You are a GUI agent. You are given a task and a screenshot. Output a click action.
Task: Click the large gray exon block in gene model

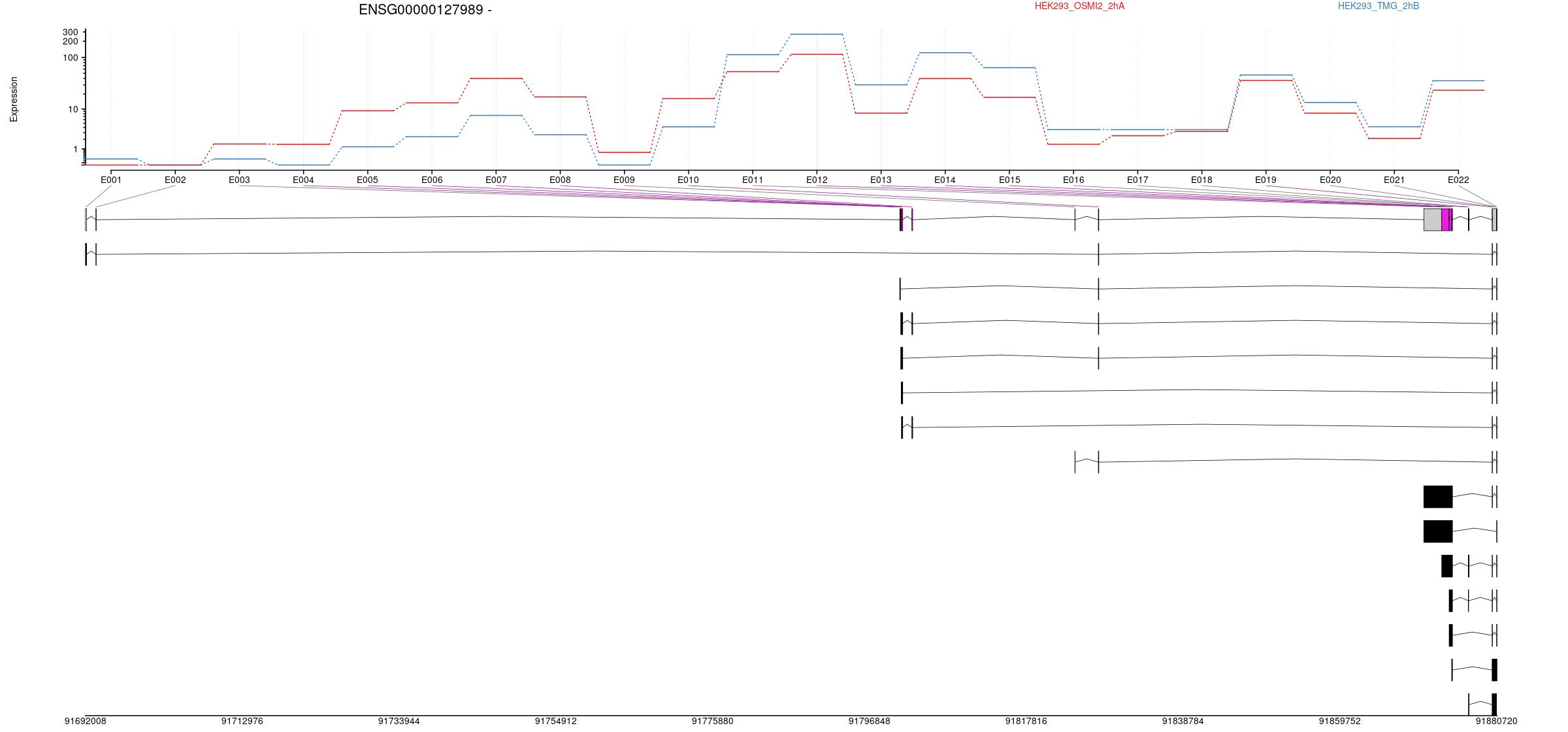tap(1433, 220)
